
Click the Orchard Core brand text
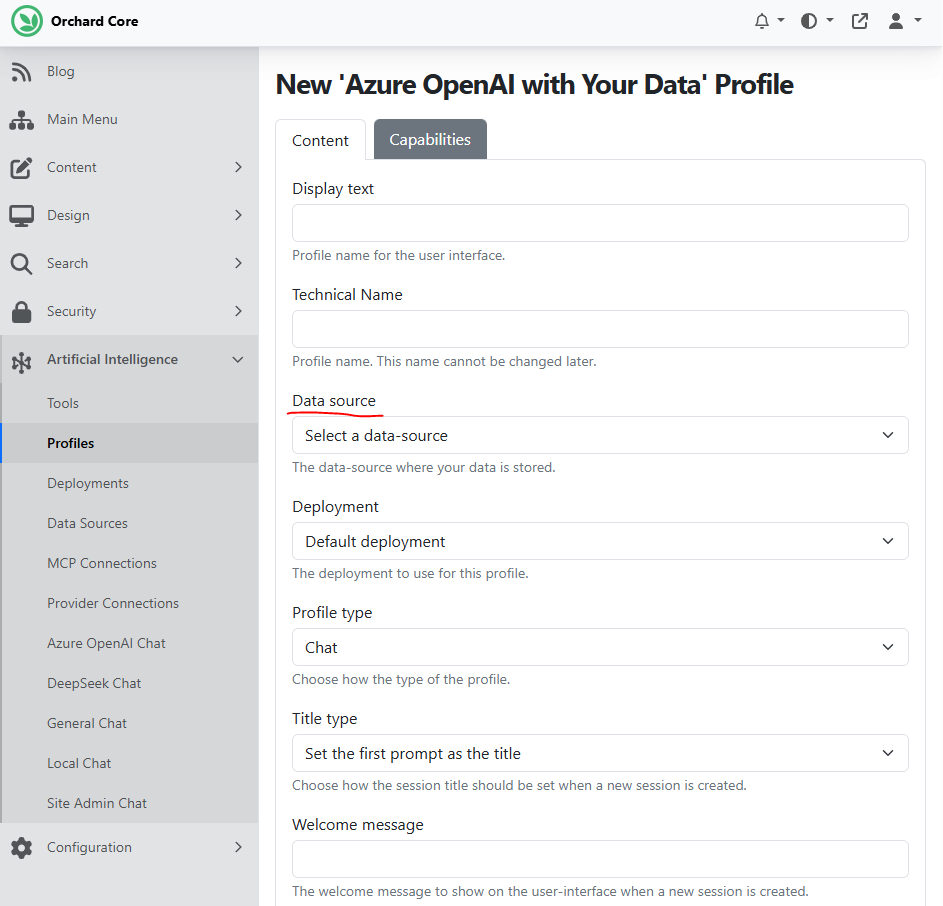[94, 21]
